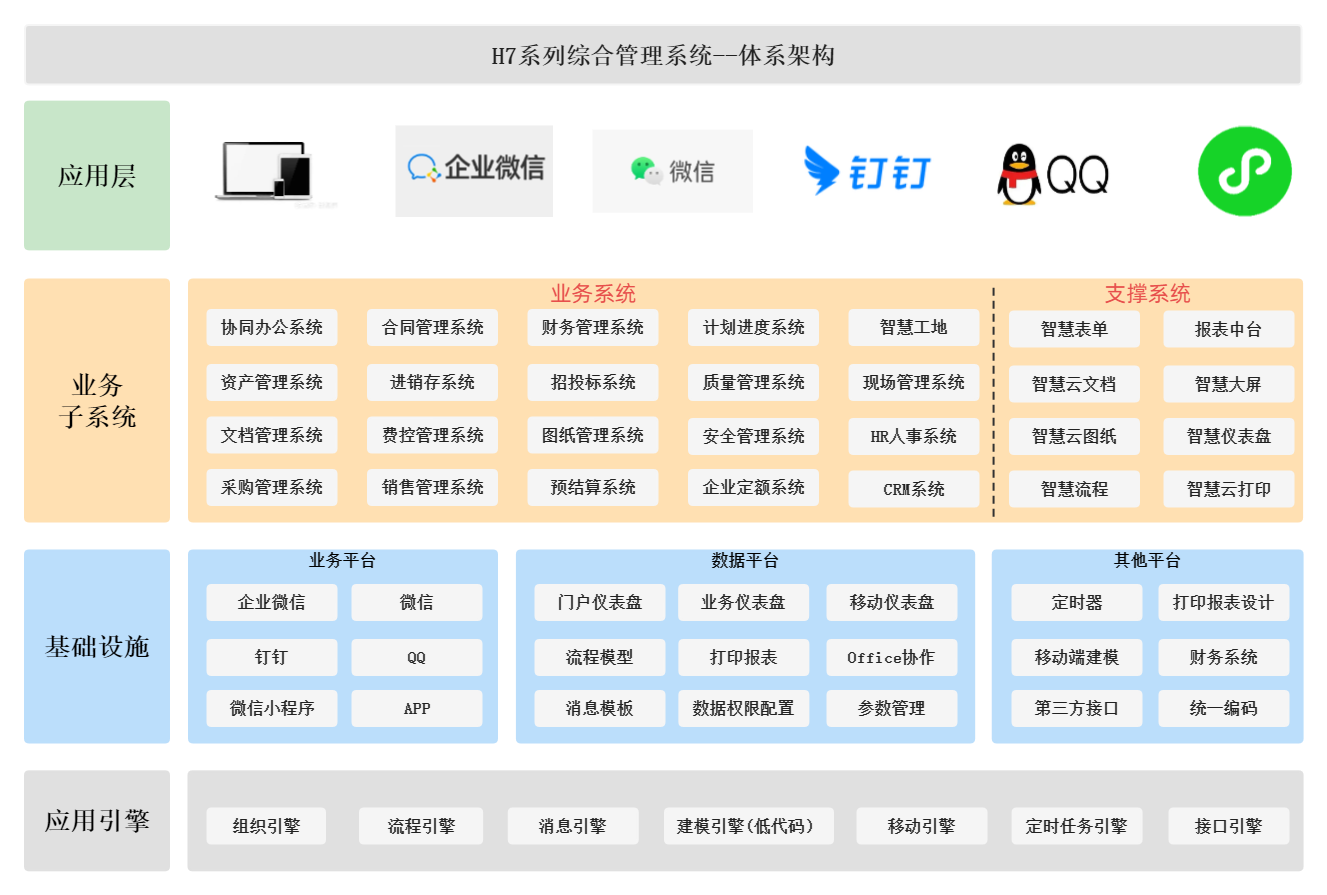Click 智慧云打印 box
The width and height of the screenshot is (1327, 895).
(x=1229, y=490)
